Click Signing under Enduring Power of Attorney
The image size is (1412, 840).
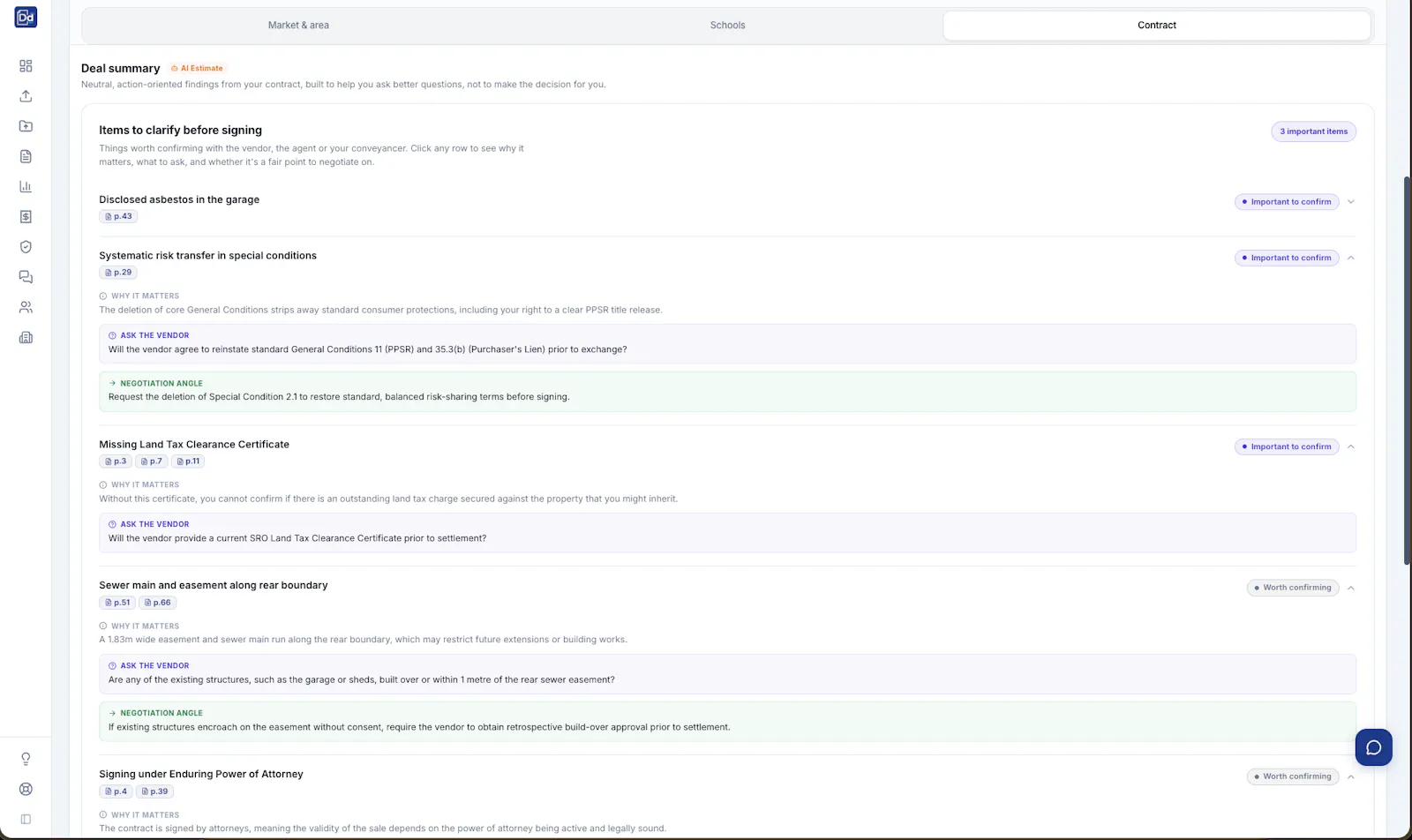201,774
